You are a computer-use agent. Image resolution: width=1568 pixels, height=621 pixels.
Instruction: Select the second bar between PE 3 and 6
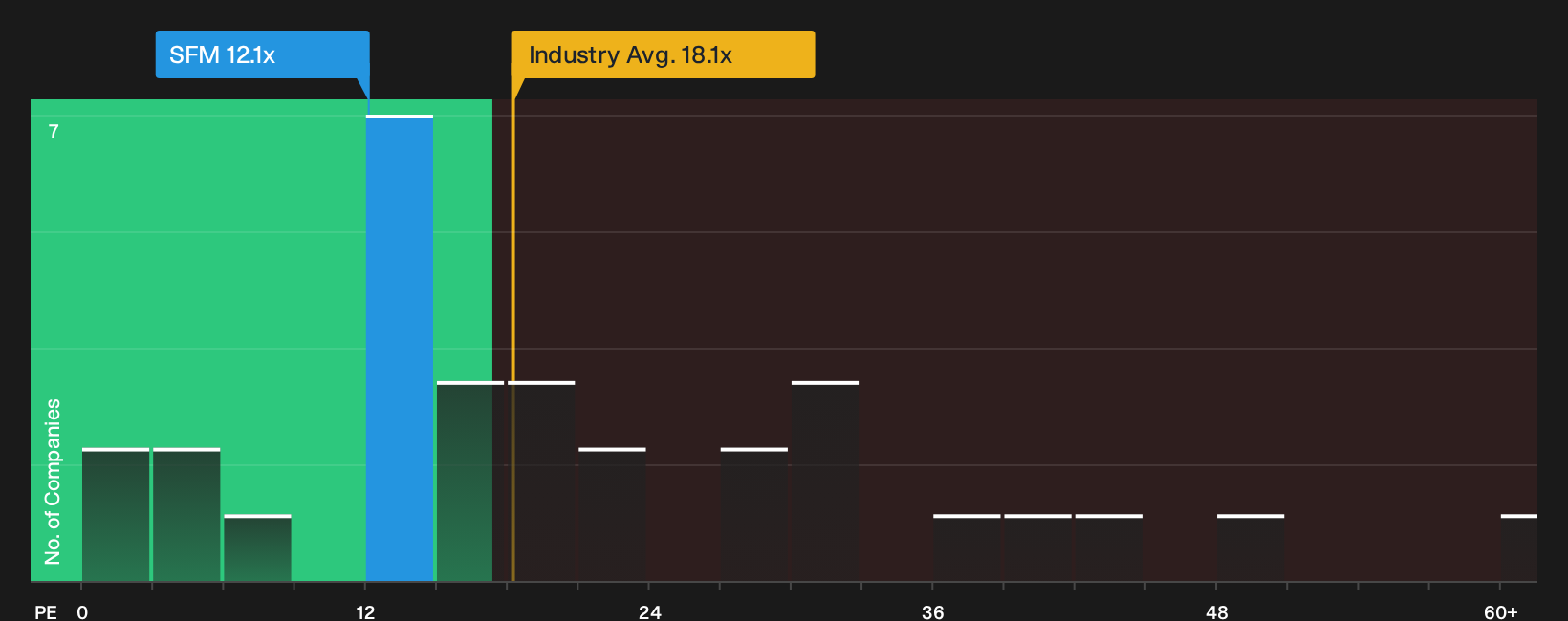(x=186, y=514)
